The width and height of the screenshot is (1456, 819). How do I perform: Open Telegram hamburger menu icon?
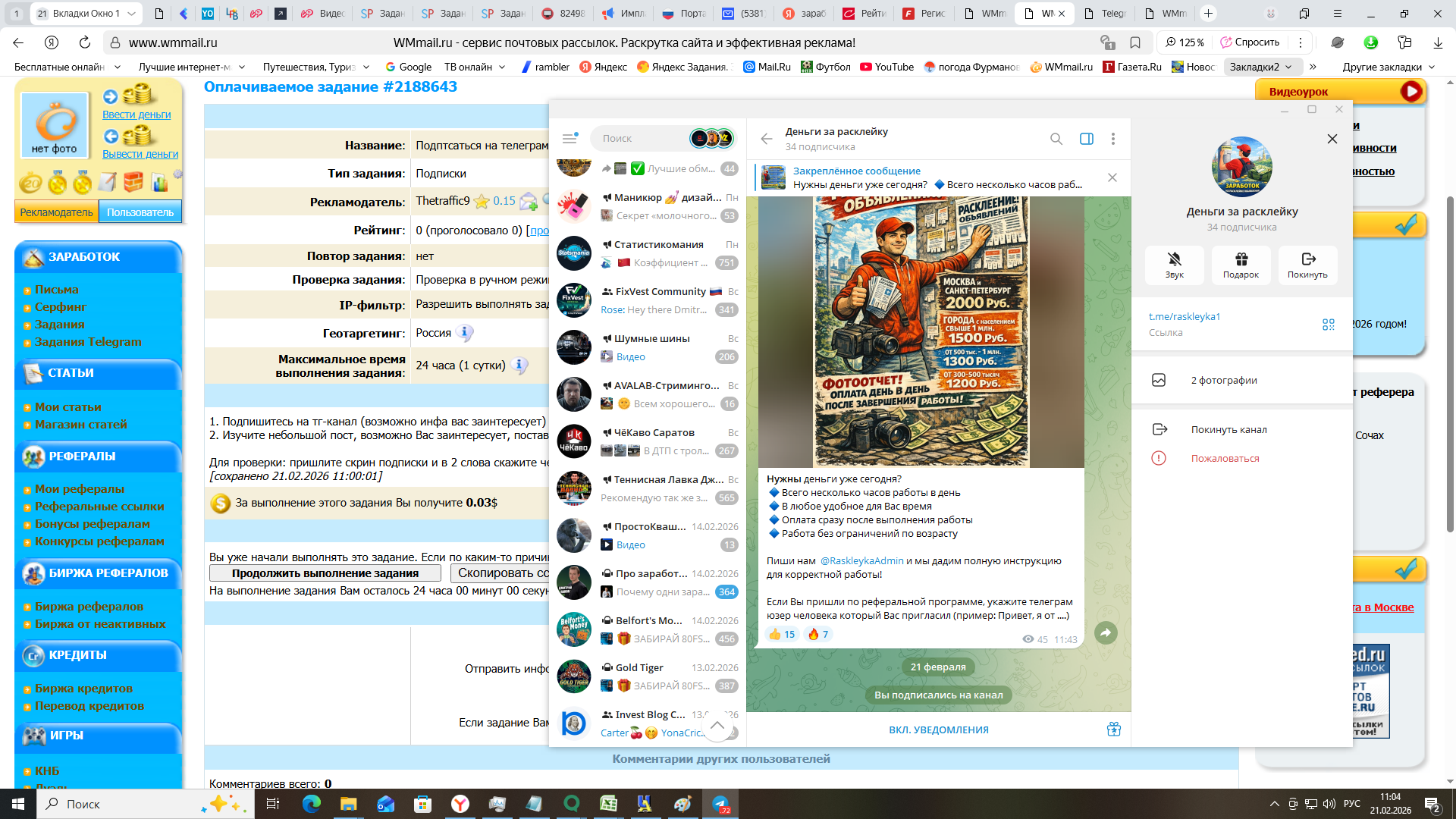[570, 138]
